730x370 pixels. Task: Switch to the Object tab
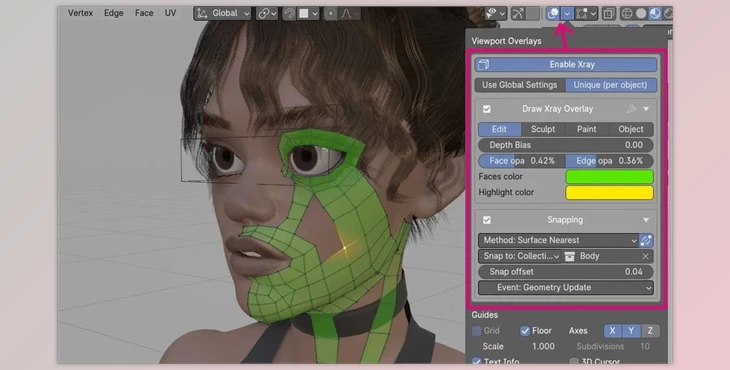[x=631, y=129]
